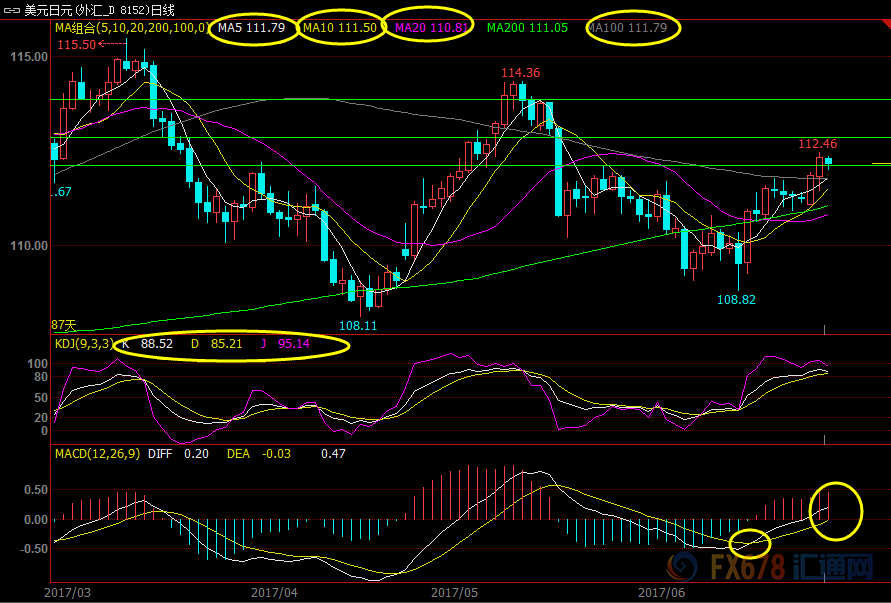Click the 87天 period label
Screen dimensions: 891x603
64,325
